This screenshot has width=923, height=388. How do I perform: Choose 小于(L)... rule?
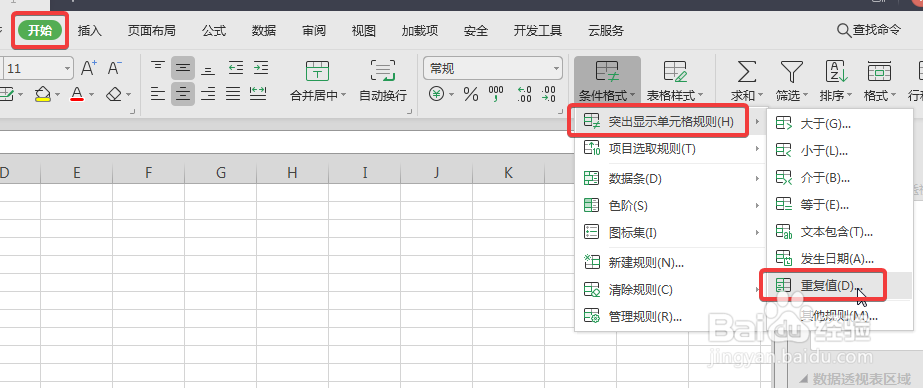[x=841, y=151]
